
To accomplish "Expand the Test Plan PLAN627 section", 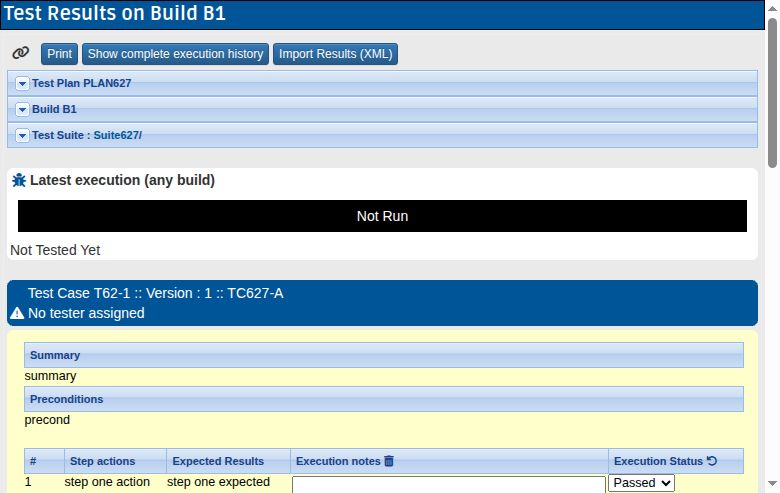I will (22, 84).
